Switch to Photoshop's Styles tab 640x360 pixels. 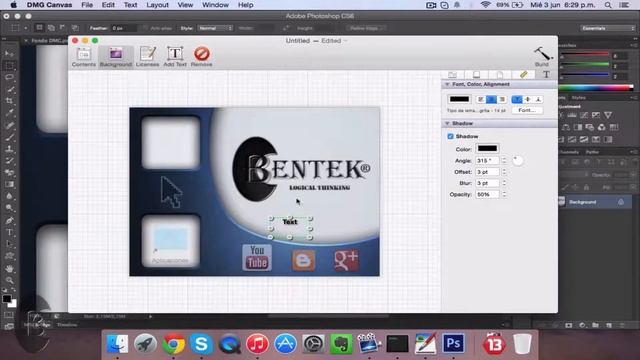pyautogui.click(x=578, y=98)
